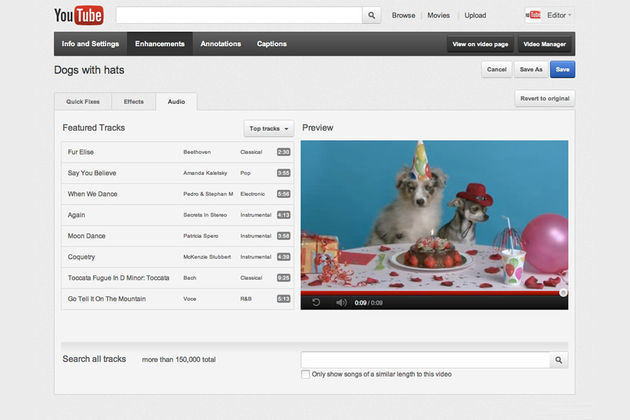Image resolution: width=630 pixels, height=420 pixels.
Task: Click the 9:25 duration badge for Toccata Fugue
Action: (x=283, y=277)
